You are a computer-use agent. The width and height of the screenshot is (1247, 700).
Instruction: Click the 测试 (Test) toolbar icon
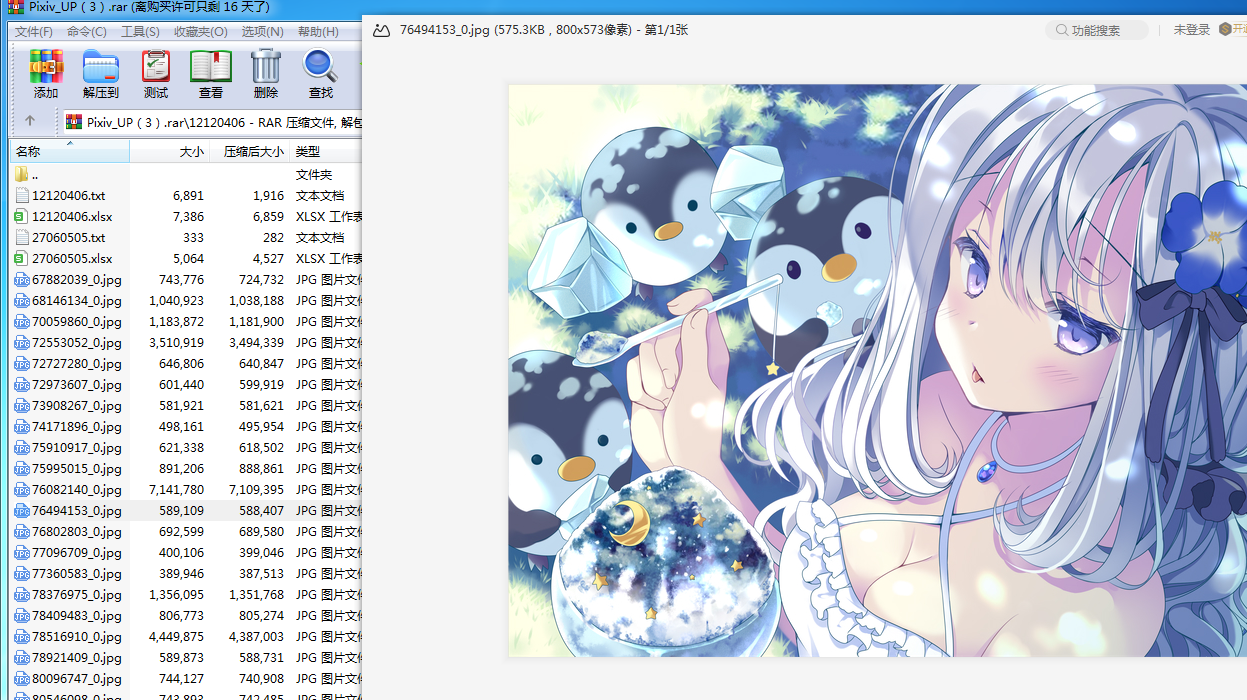pos(156,67)
